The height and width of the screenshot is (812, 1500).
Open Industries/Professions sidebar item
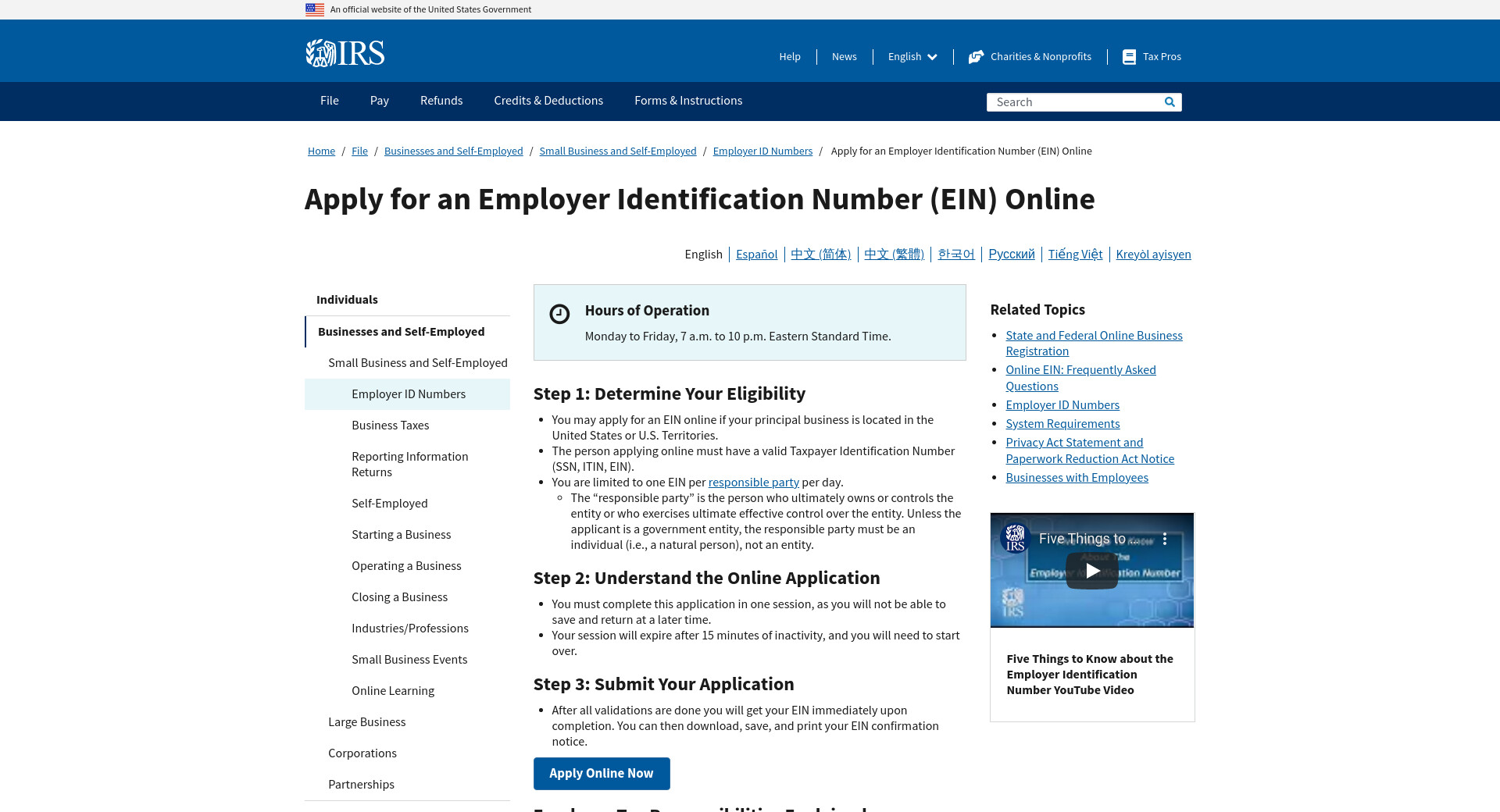(x=407, y=629)
